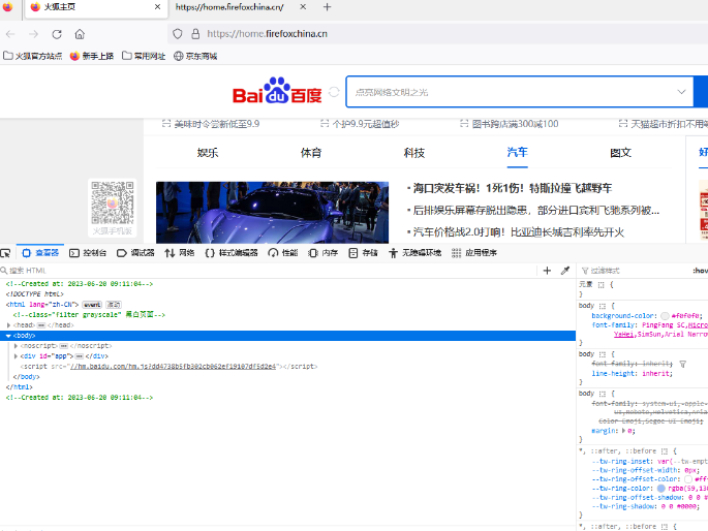
Task: Open the 火狐官方站点 bookmark folder
Action: click(x=33, y=56)
